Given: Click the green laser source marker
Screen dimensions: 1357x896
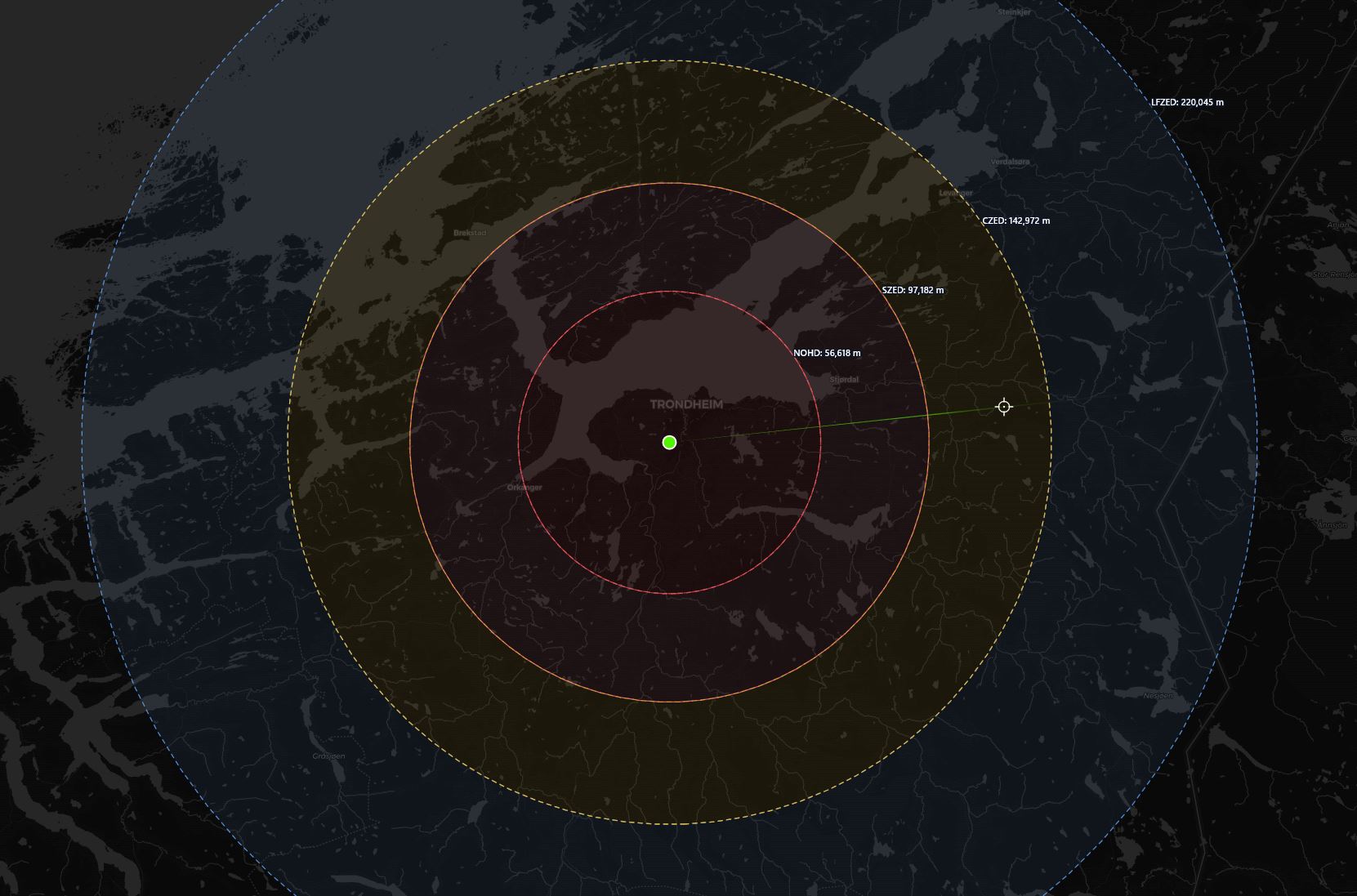Looking at the screenshot, I should [x=670, y=443].
